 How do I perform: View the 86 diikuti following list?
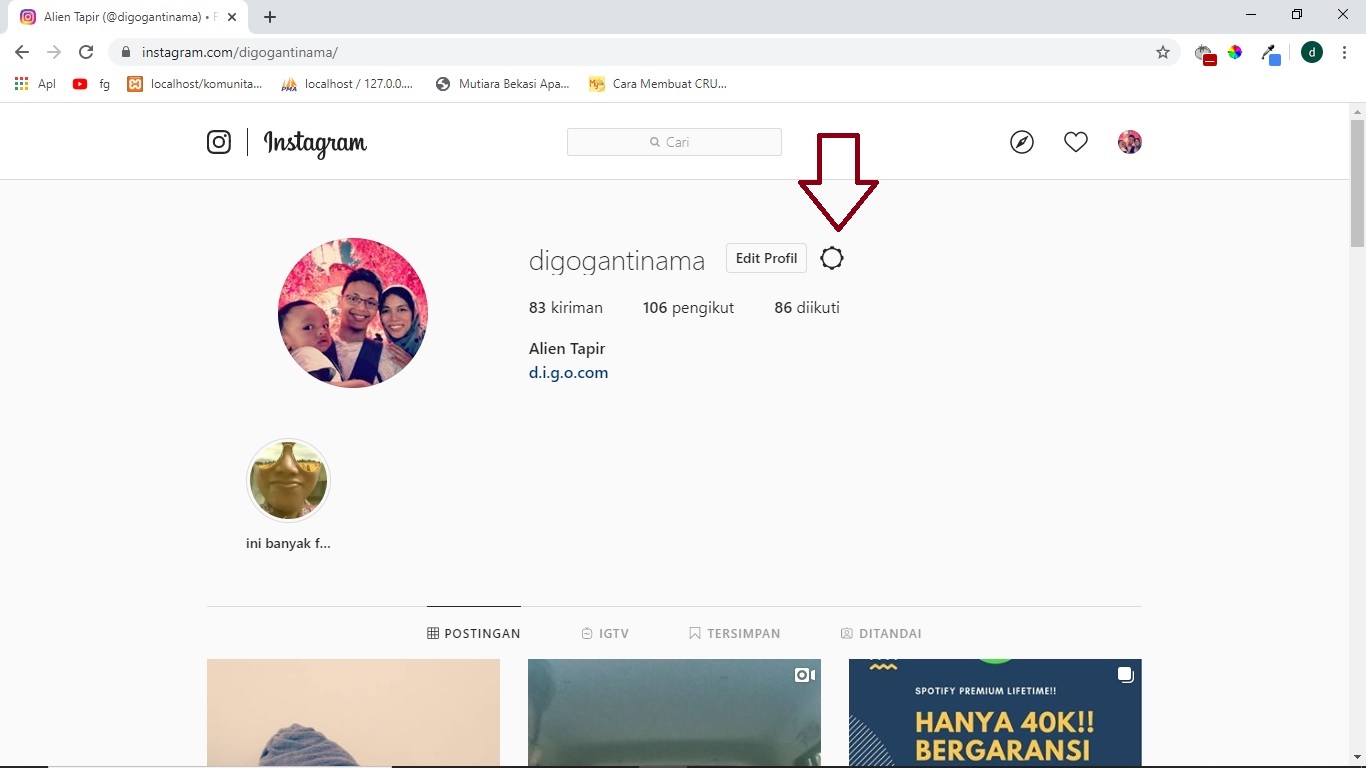806,308
